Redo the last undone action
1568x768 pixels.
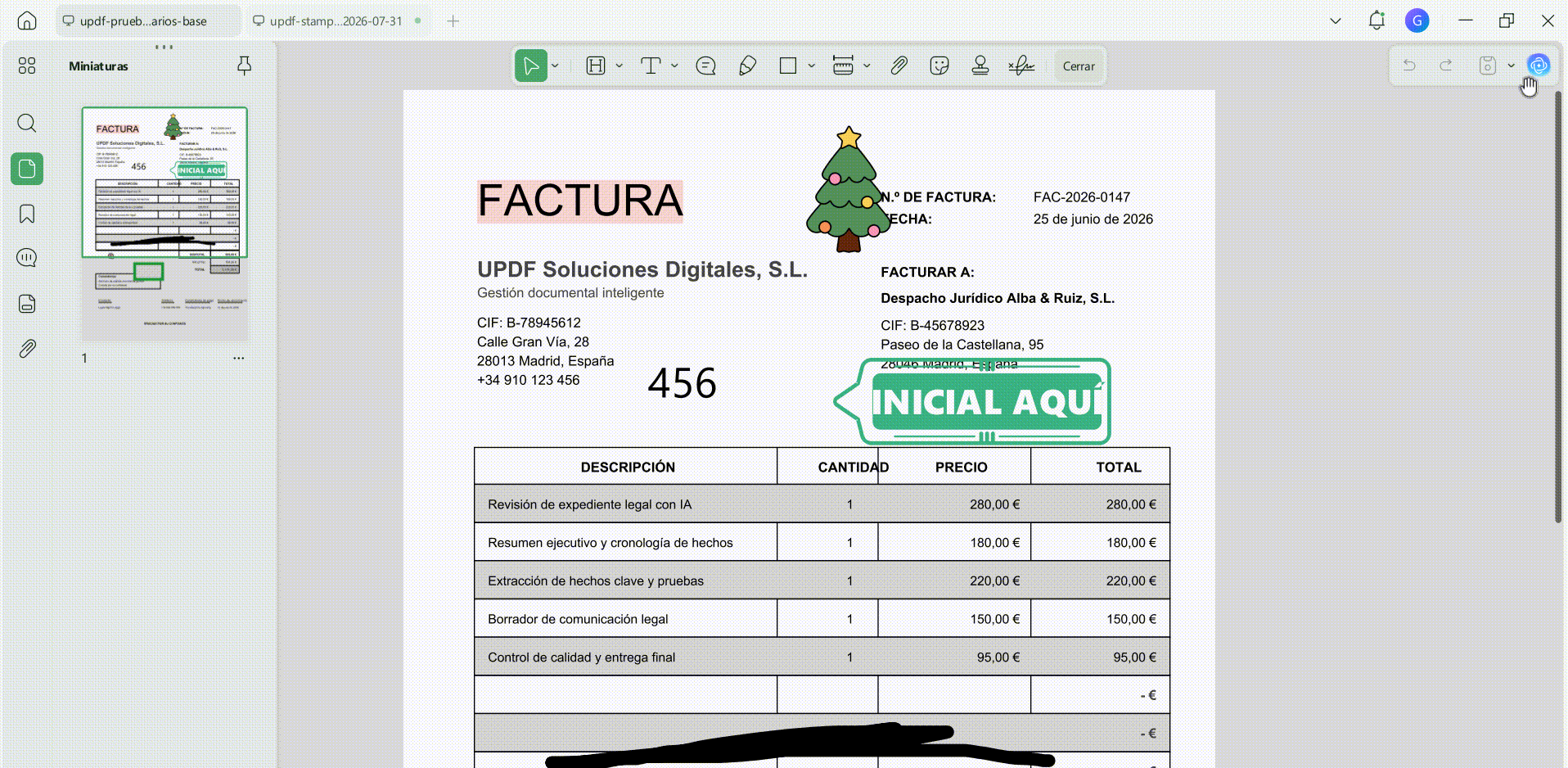click(x=1446, y=66)
